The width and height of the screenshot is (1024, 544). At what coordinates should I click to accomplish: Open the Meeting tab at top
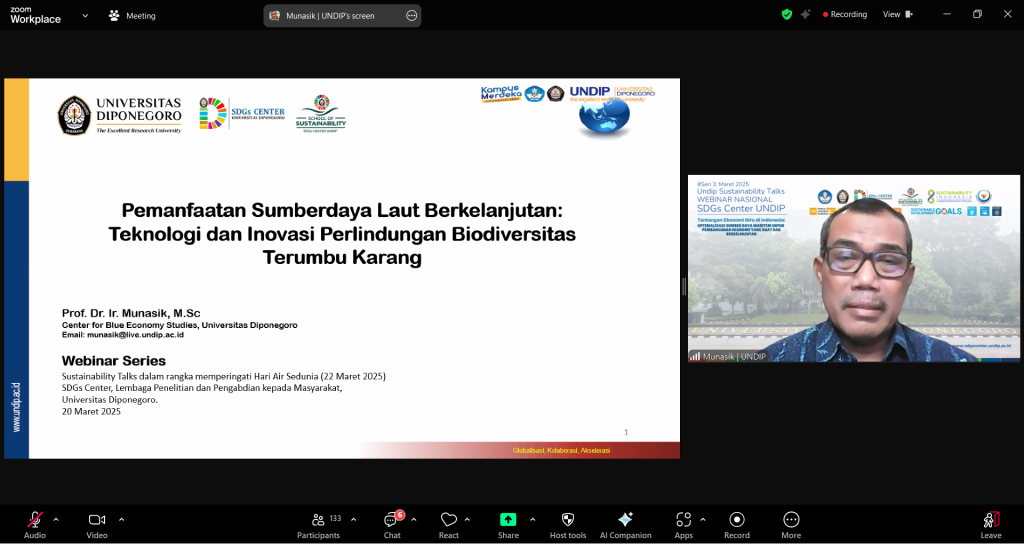point(132,16)
